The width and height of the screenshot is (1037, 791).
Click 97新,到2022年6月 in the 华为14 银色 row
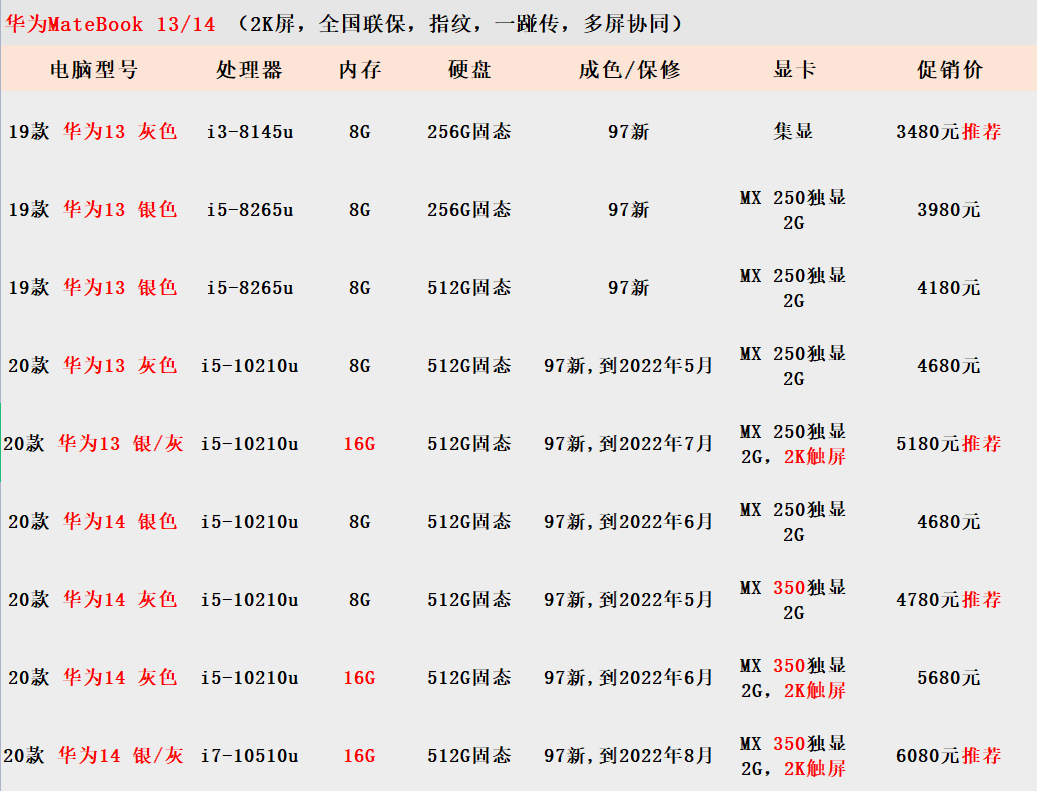(x=628, y=521)
